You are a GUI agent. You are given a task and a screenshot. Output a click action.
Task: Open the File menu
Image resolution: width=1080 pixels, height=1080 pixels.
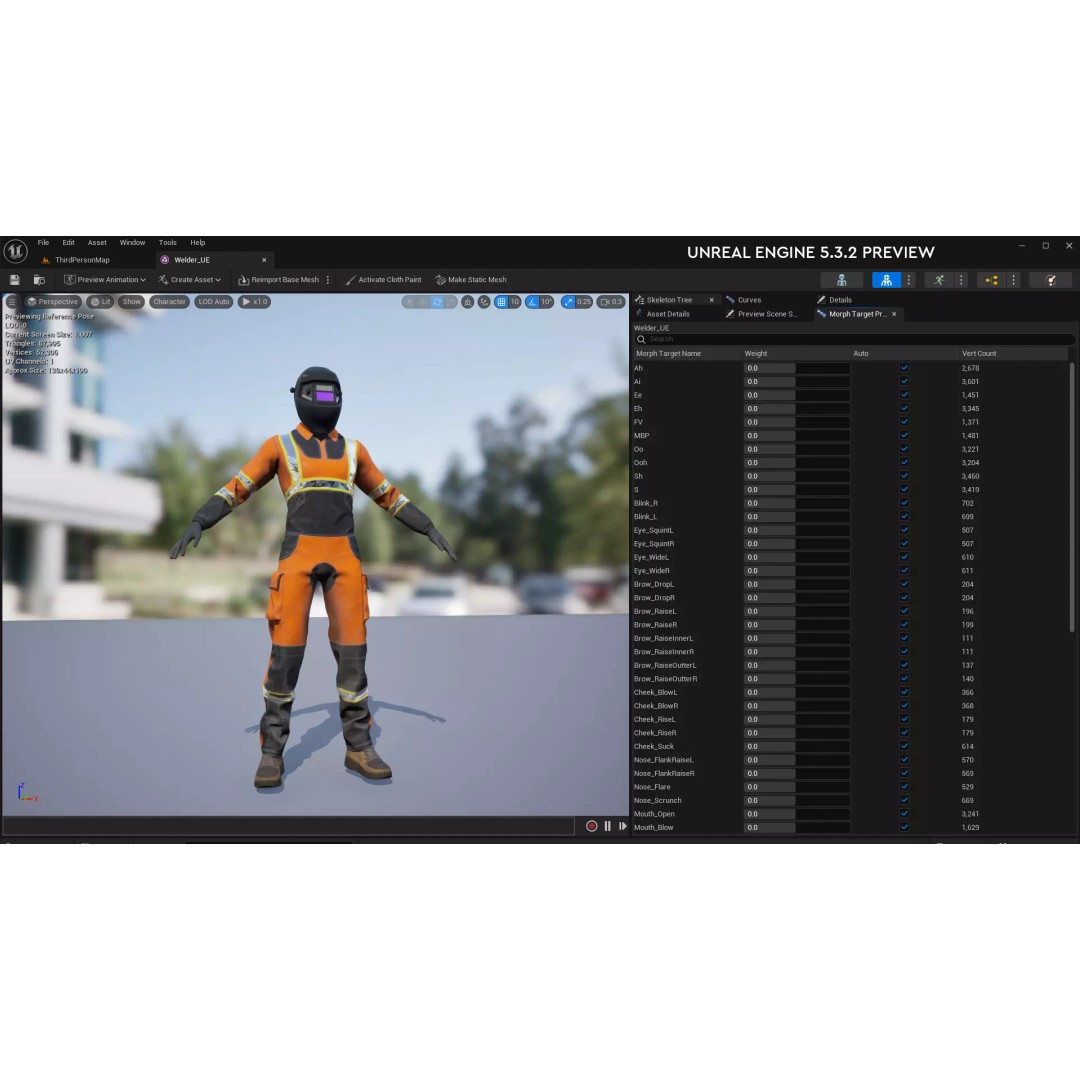pyautogui.click(x=43, y=242)
